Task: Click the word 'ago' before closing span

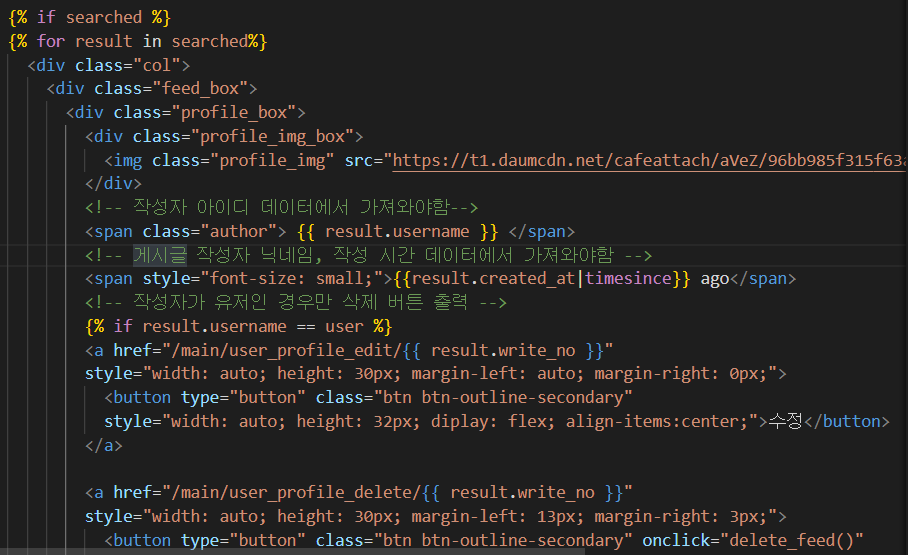Action: pyautogui.click(x=715, y=279)
